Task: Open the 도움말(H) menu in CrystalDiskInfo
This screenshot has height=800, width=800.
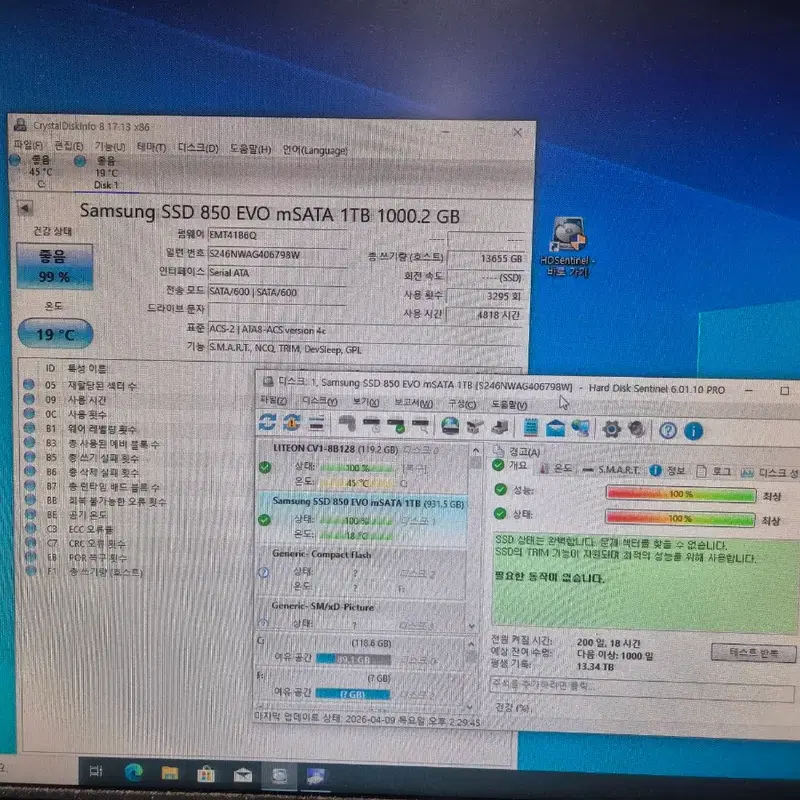Action: 250,149
